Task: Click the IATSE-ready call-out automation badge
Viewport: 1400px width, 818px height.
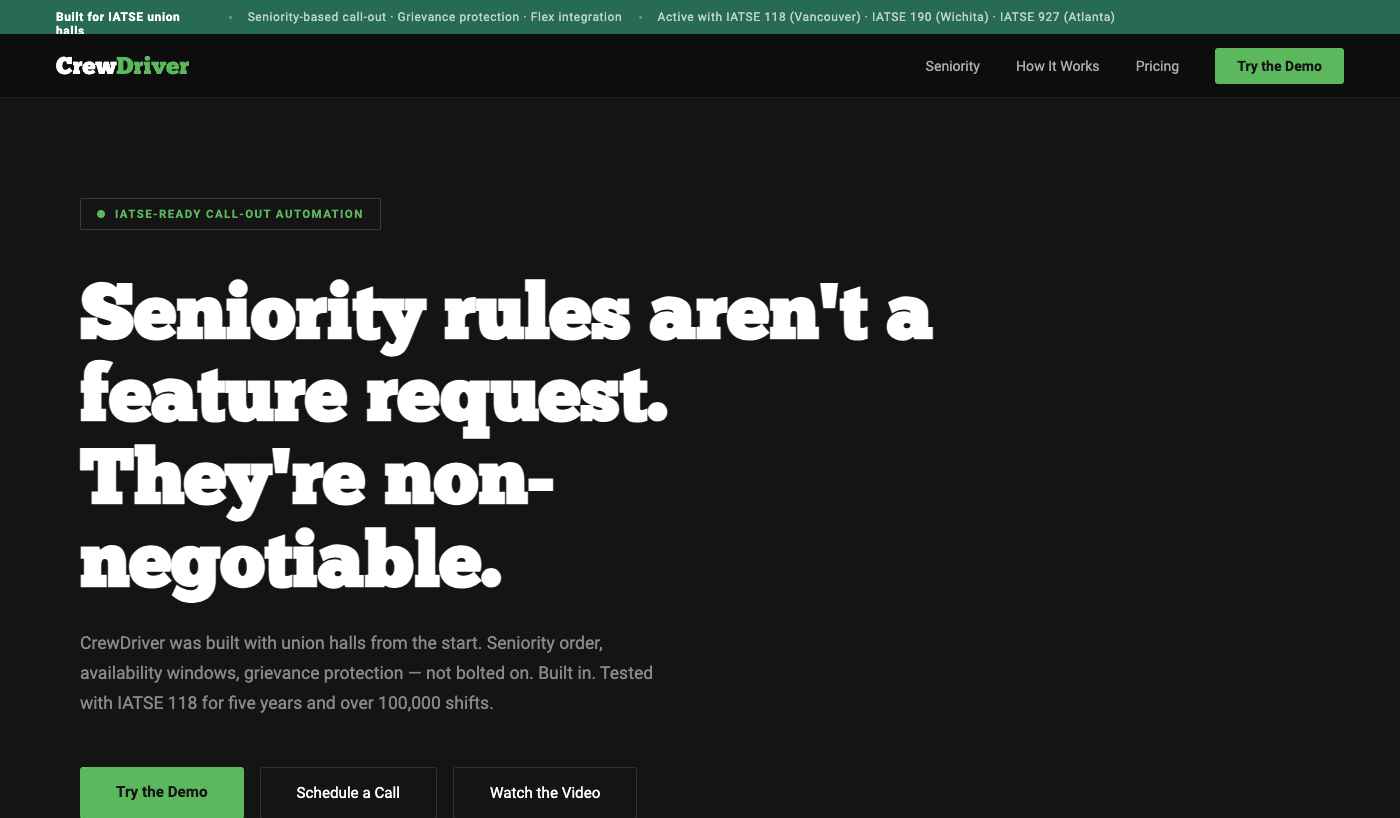Action: [230, 214]
